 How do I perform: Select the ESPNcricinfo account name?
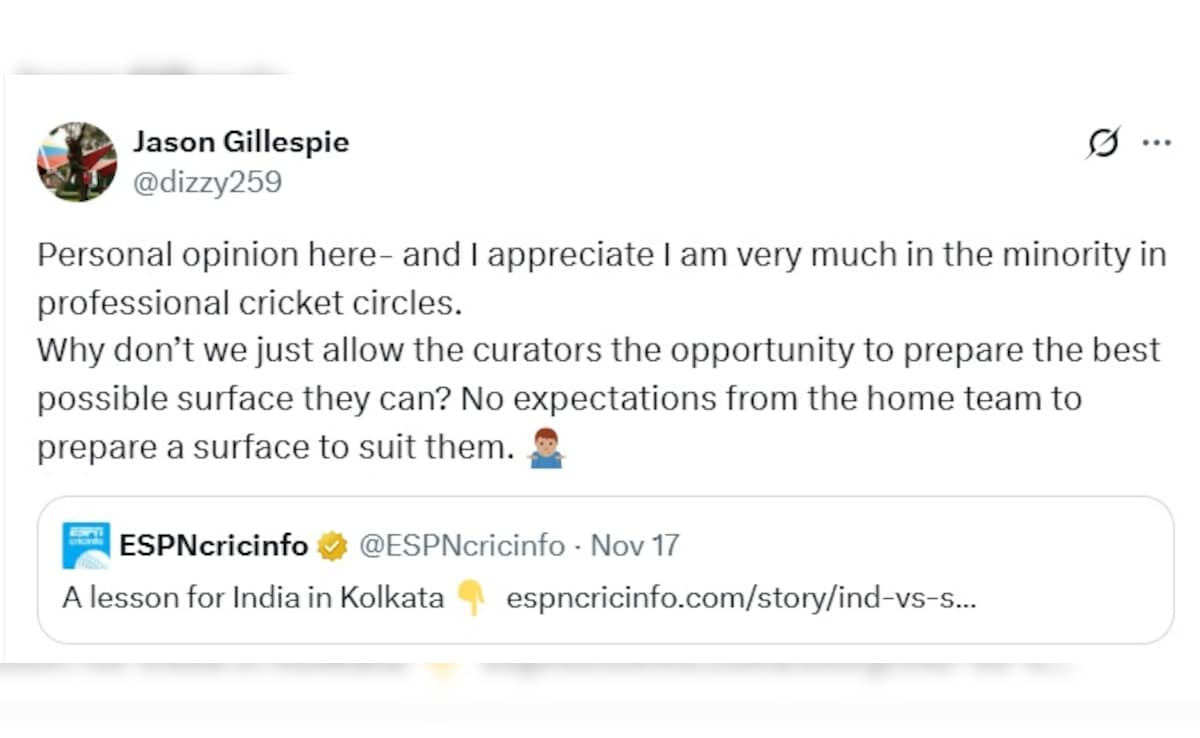pos(213,546)
